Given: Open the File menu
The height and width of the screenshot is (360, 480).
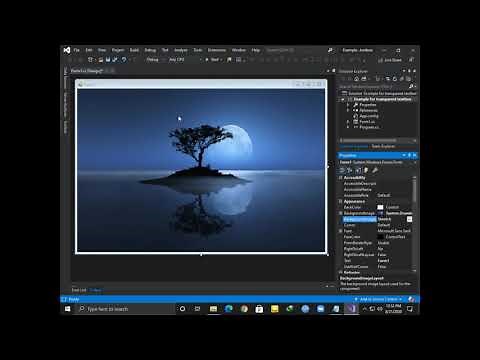Looking at the screenshot, I should (x=77, y=50).
